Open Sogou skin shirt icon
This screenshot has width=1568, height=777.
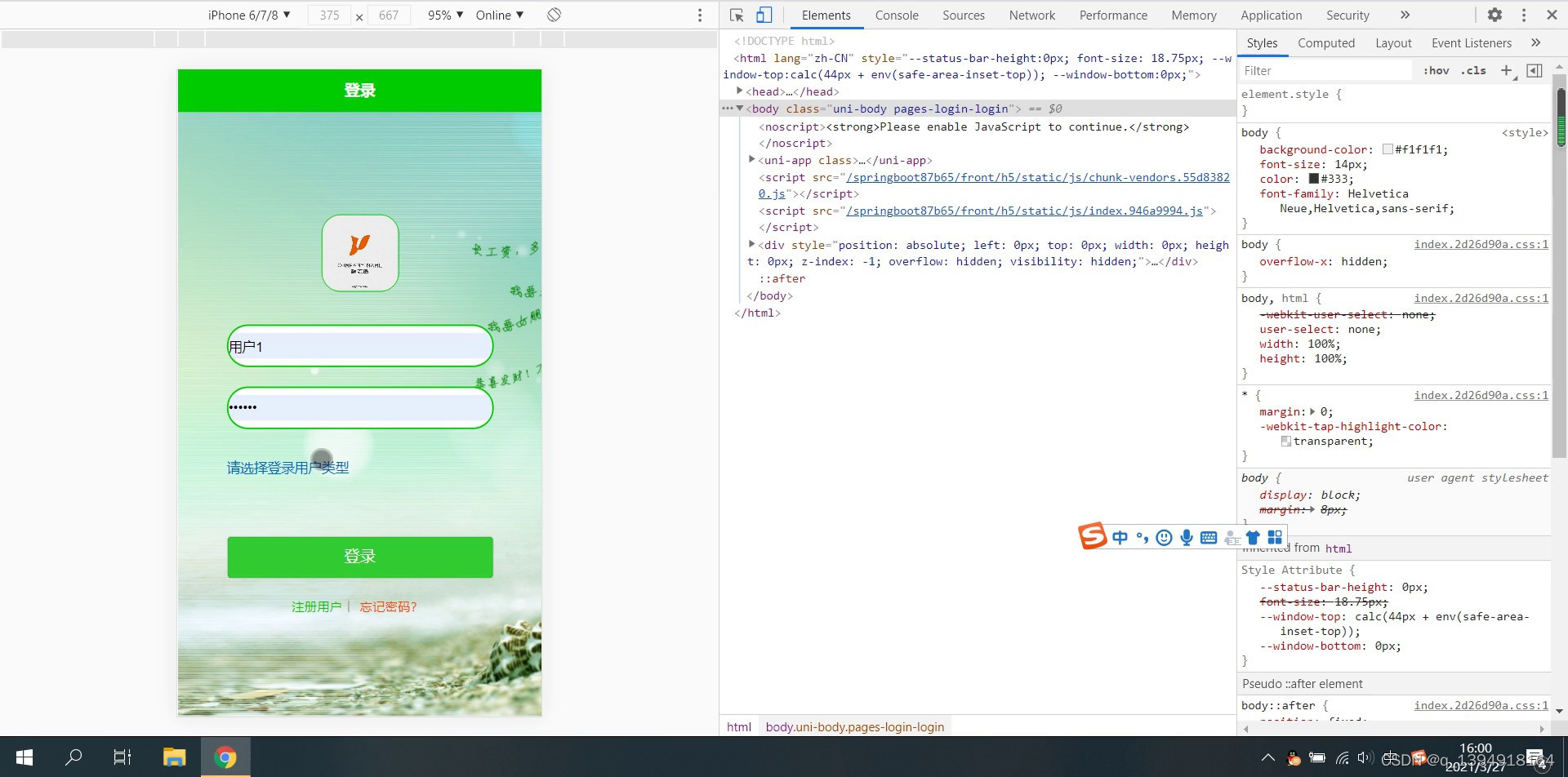click(1253, 537)
